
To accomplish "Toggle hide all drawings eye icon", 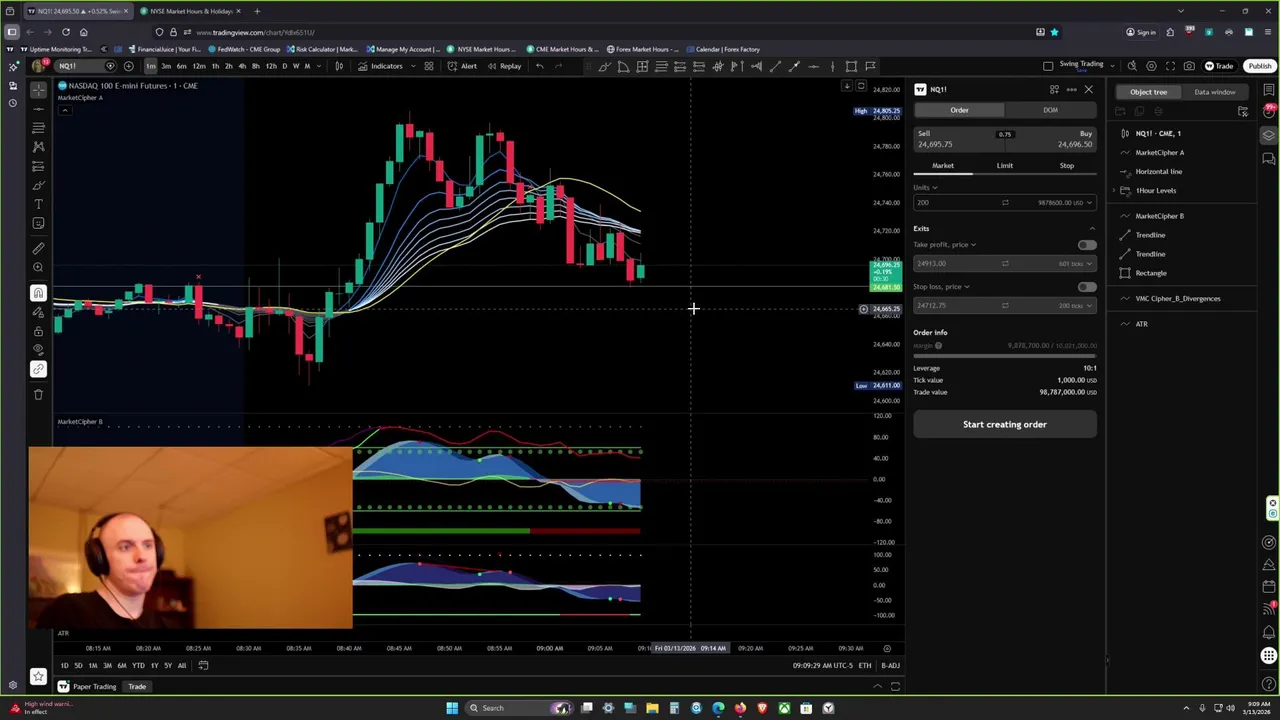I will point(38,350).
